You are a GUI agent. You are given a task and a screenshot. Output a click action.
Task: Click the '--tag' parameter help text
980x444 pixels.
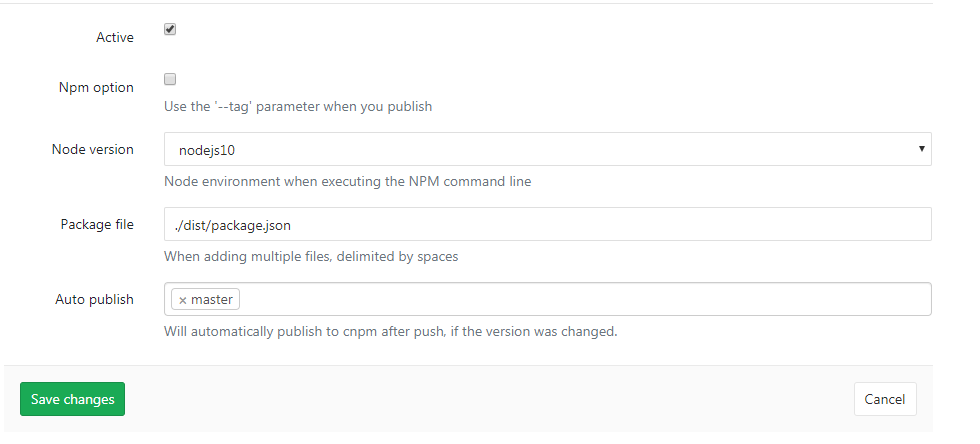pos(298,106)
